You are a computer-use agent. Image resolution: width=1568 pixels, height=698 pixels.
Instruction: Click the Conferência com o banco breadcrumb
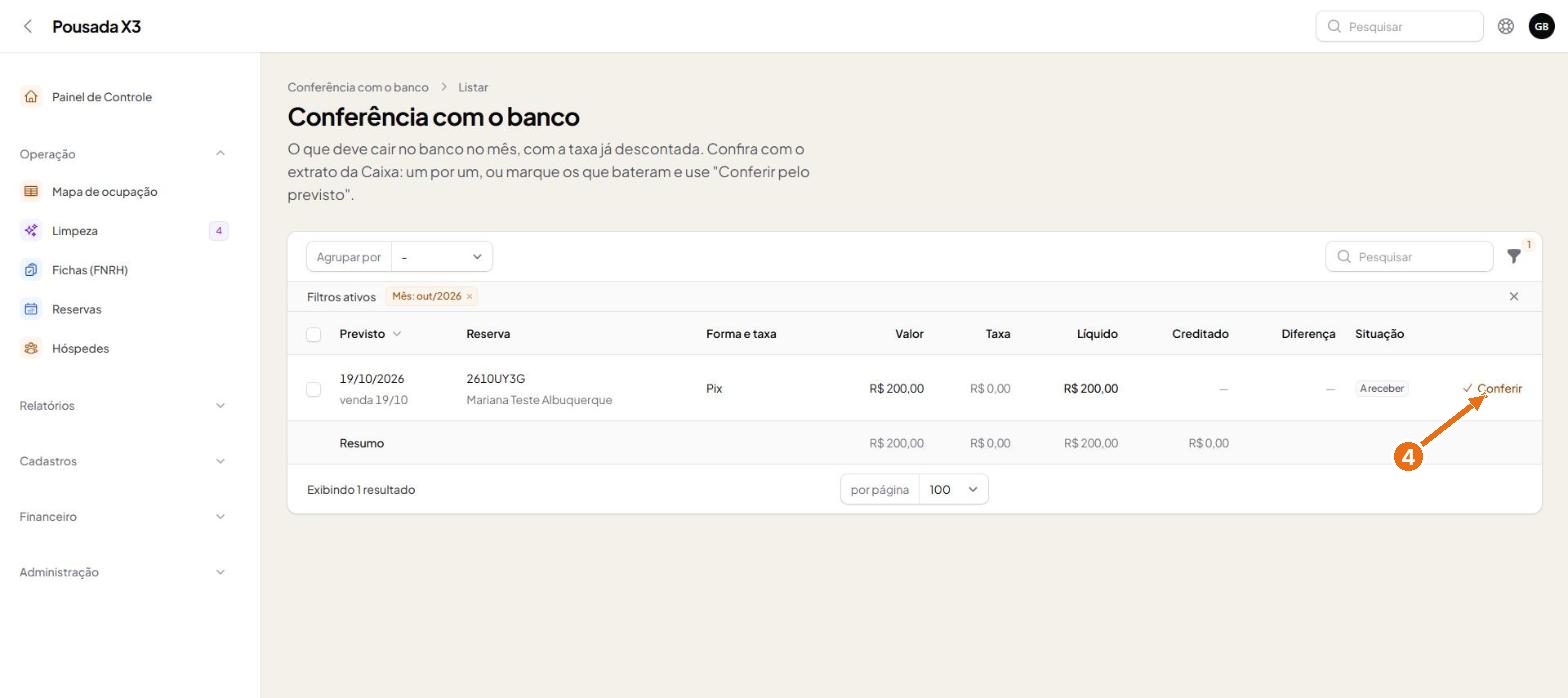point(358,87)
